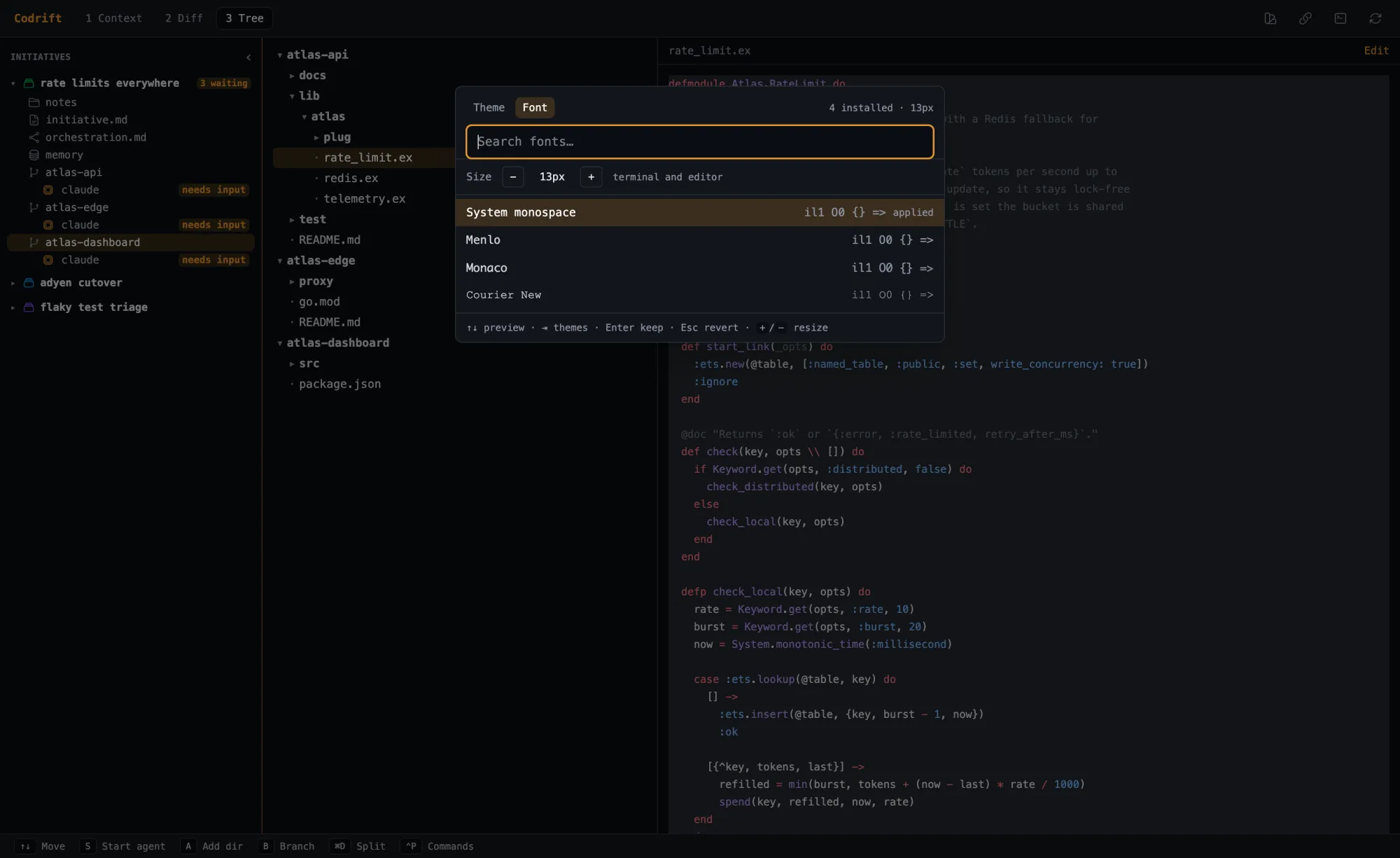
Task: Expand the docs folder
Action: [292, 76]
